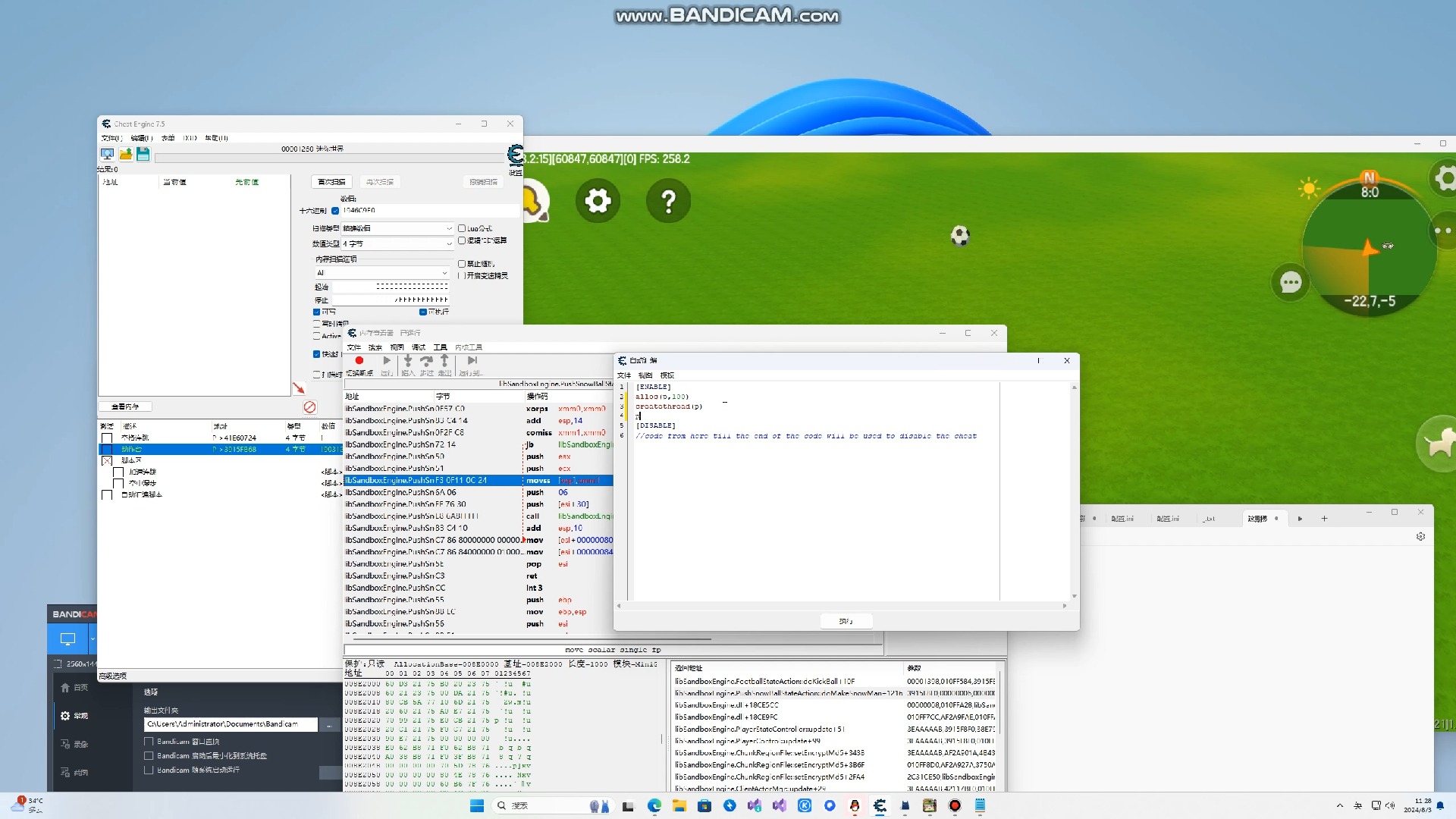Open Bandicam mode dropdown arrow
This screenshot has width=1456, height=819.
click(x=93, y=639)
